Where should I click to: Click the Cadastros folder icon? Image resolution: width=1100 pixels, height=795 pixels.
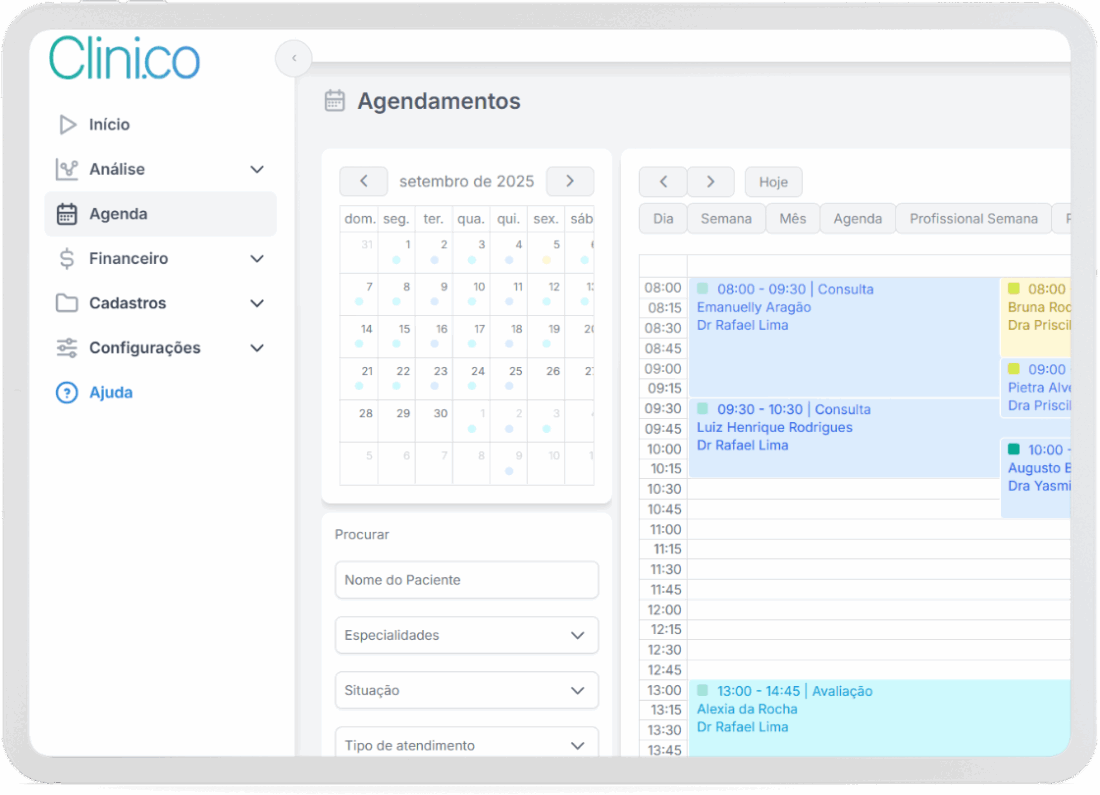[x=67, y=303]
